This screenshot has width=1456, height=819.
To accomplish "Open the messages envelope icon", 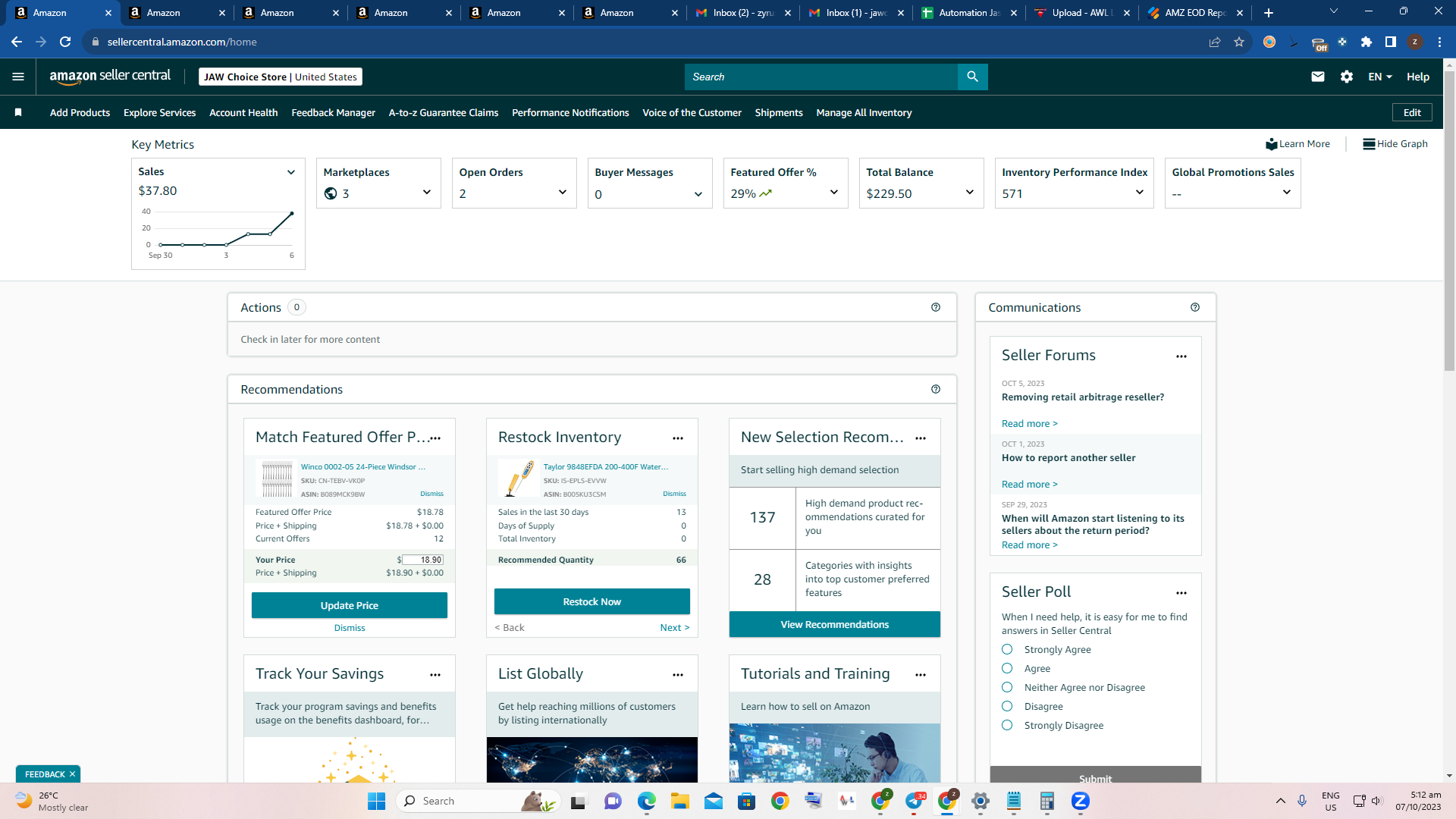I will [1318, 77].
